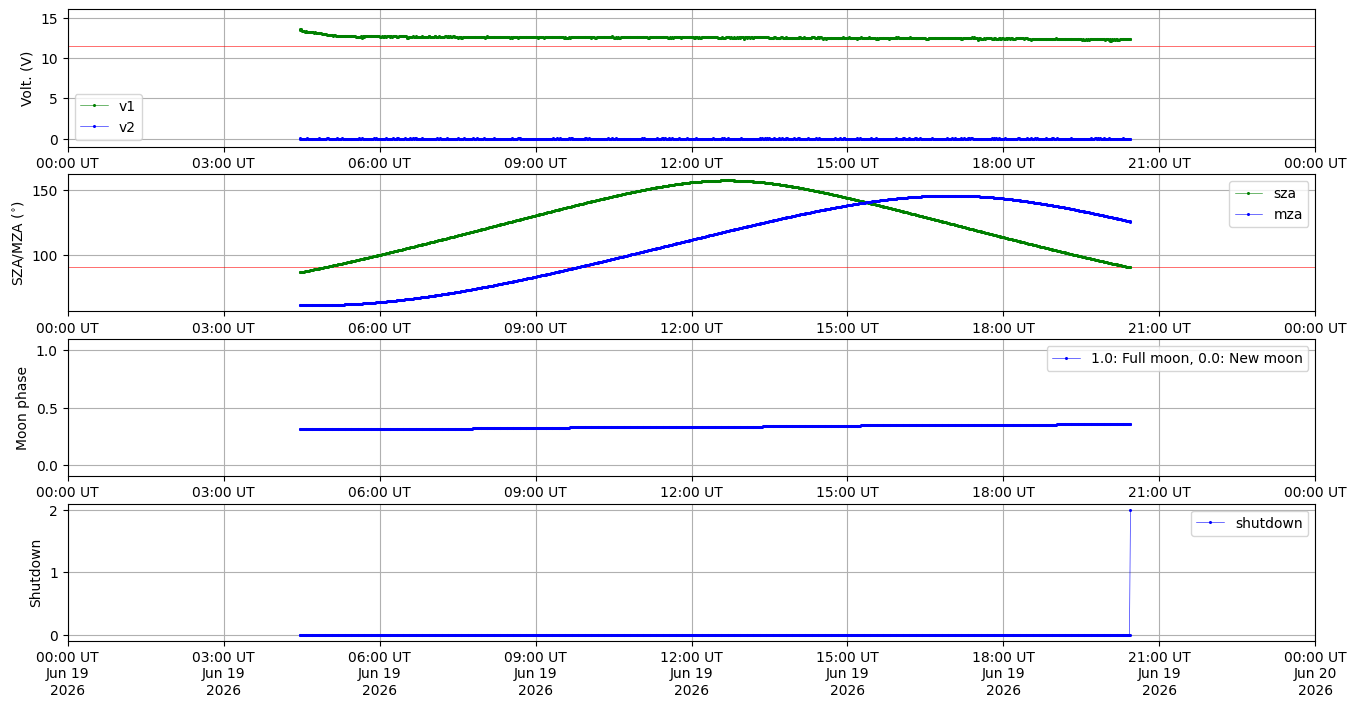Image resolution: width=1356 pixels, height=707 pixels.
Task: Click the Volt. (V) axis label
Action: point(27,78)
